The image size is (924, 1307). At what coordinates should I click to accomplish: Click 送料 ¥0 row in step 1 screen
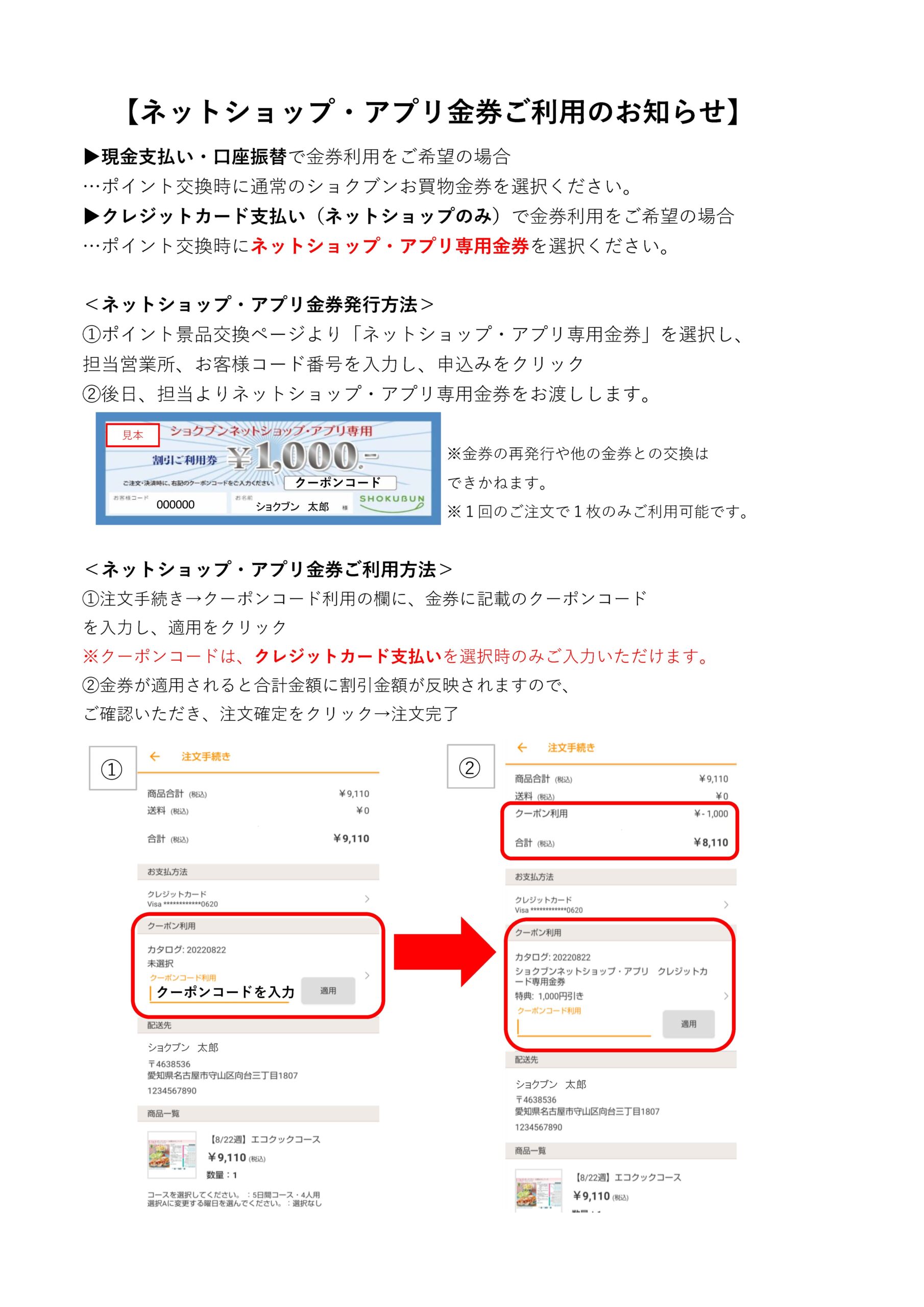click(258, 811)
